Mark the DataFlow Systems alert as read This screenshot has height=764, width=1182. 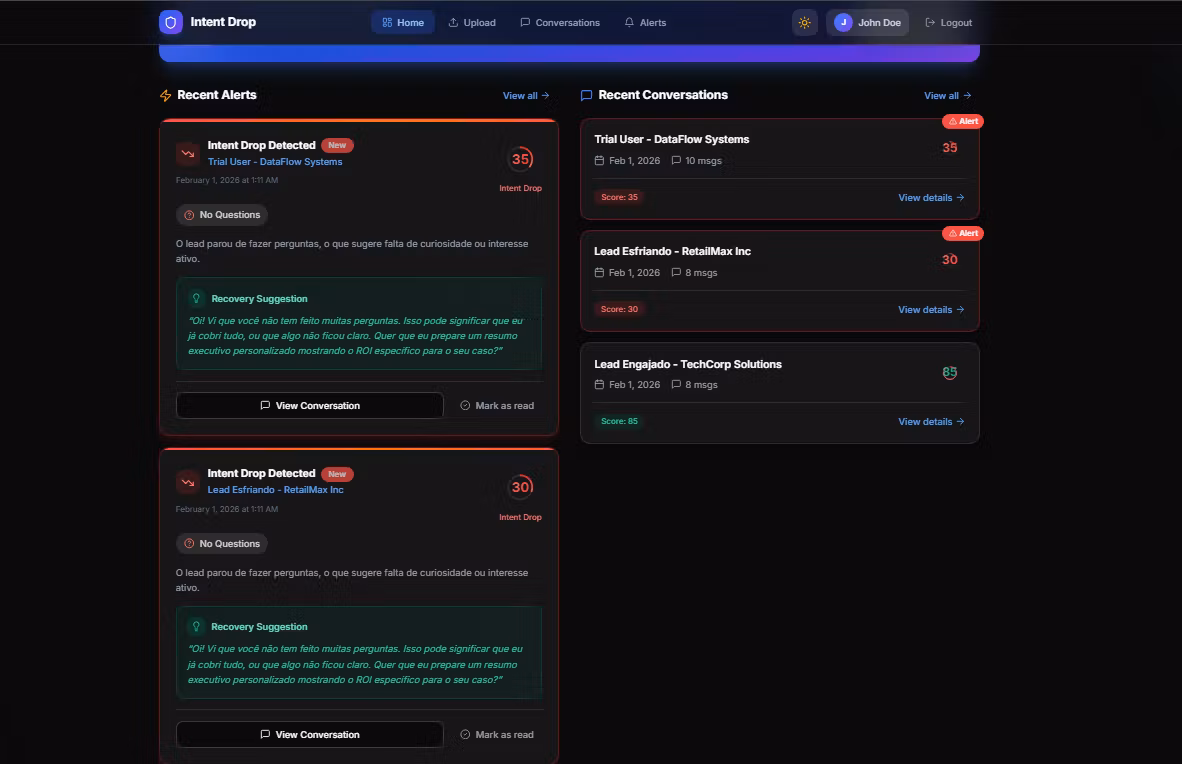(497, 406)
